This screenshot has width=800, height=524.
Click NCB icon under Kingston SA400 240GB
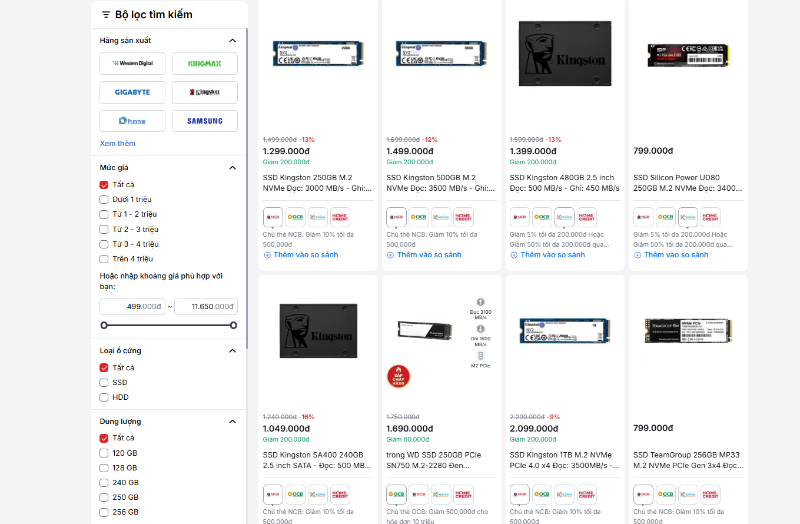click(273, 494)
